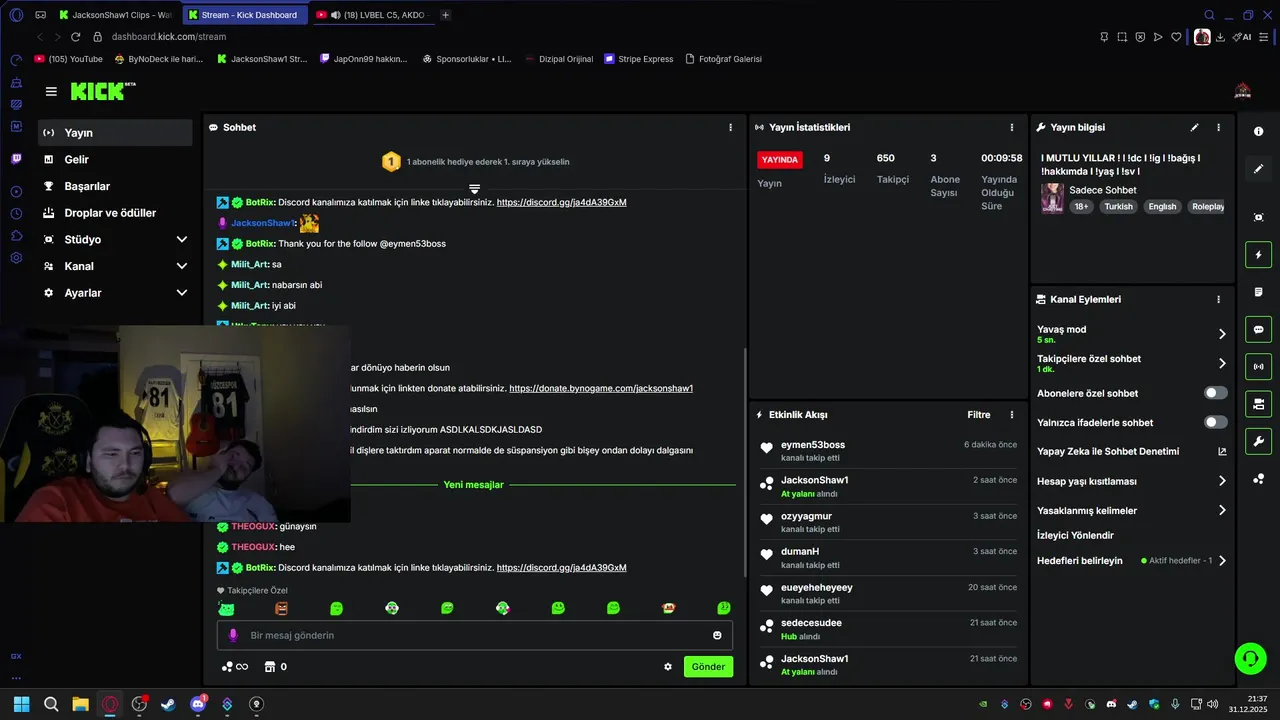Toggle the channel actions widget in right sidebar
The height and width of the screenshot is (720, 1280).
[1258, 404]
